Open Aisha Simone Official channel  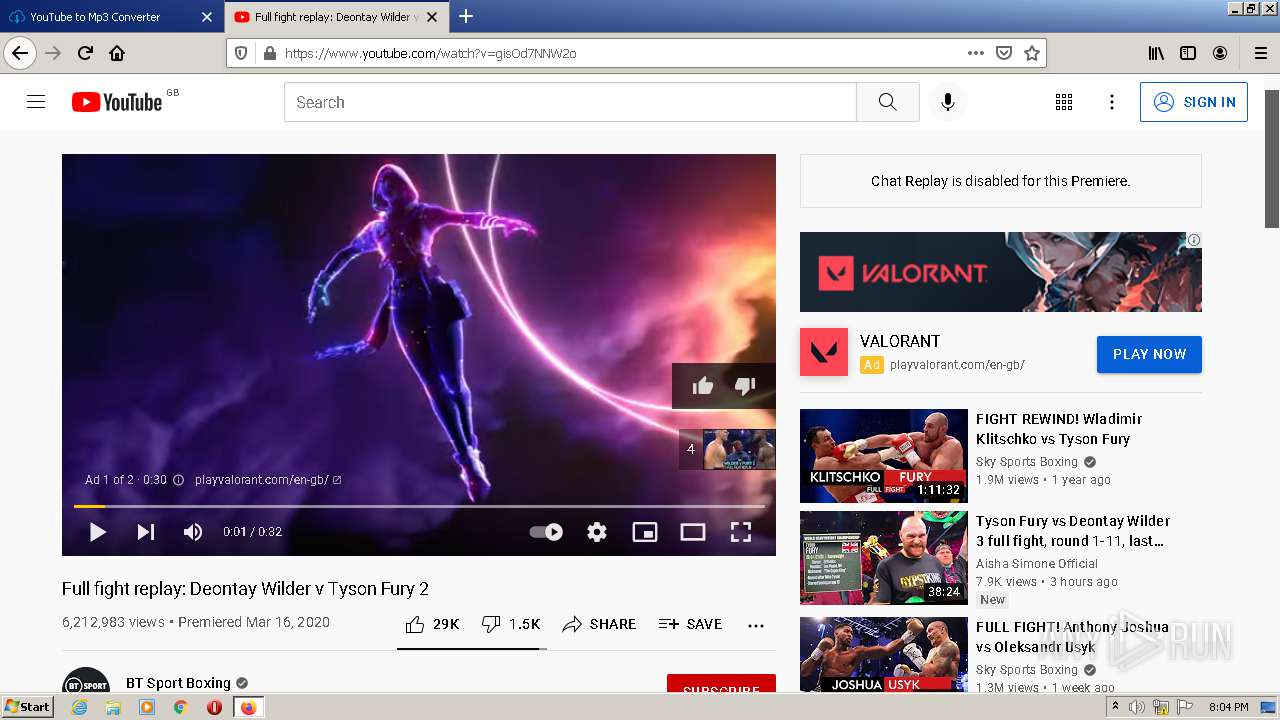[x=1037, y=564]
